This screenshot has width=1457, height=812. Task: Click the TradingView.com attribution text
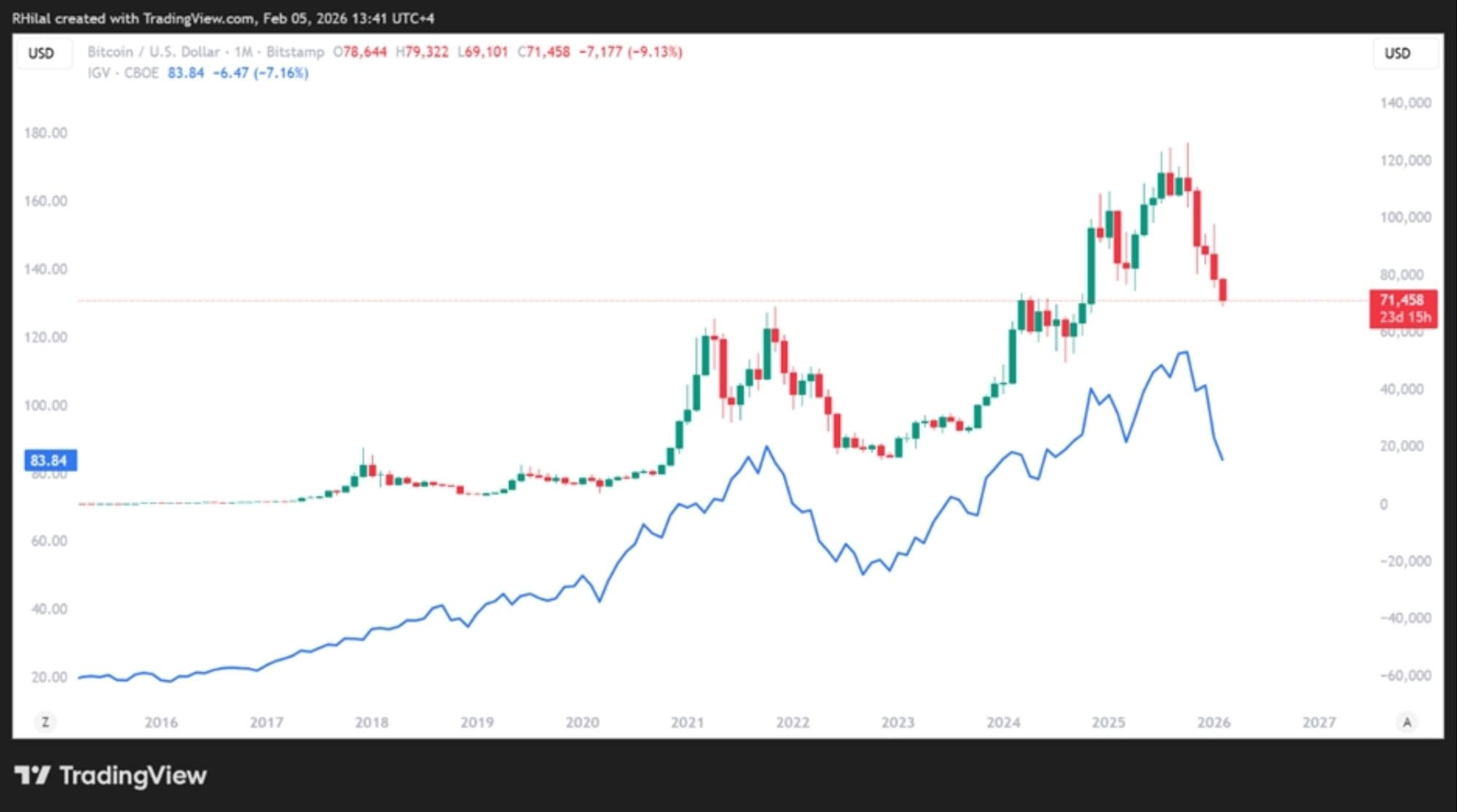click(x=198, y=18)
